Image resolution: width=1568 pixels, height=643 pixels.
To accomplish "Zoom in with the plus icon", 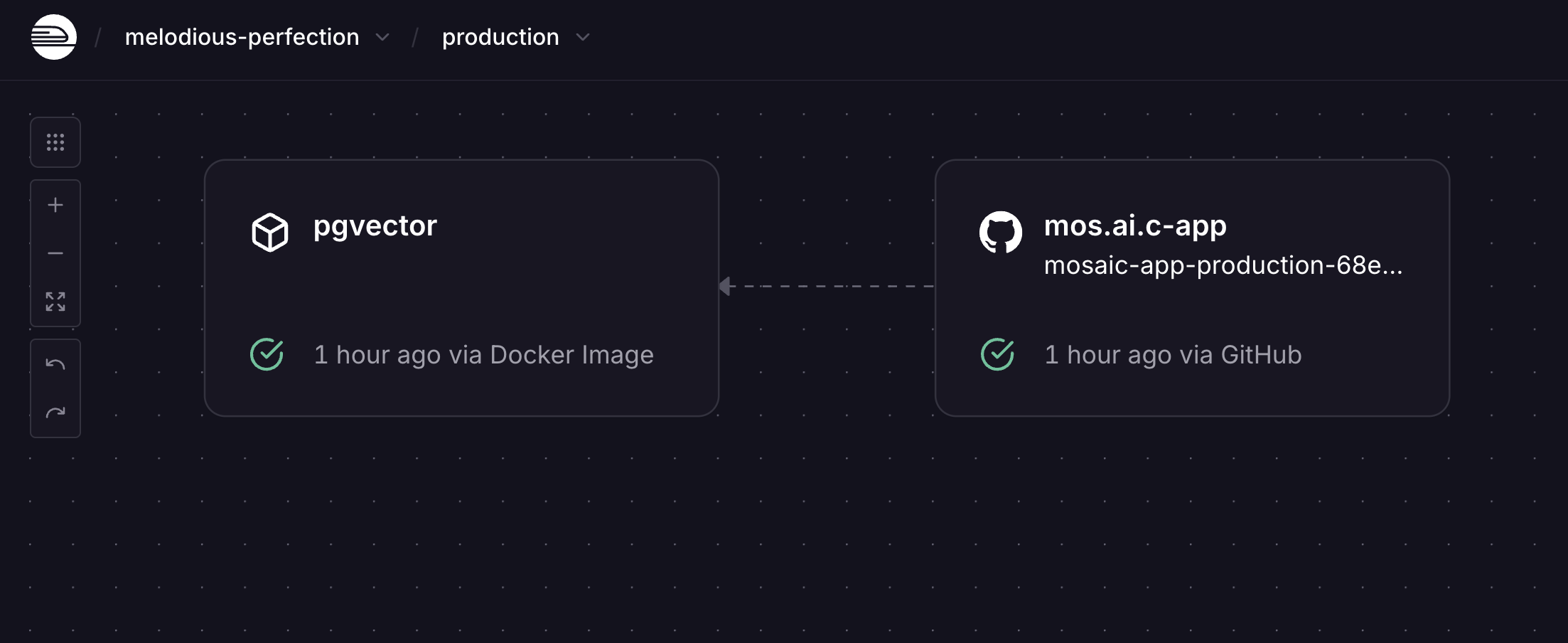I will [x=55, y=205].
